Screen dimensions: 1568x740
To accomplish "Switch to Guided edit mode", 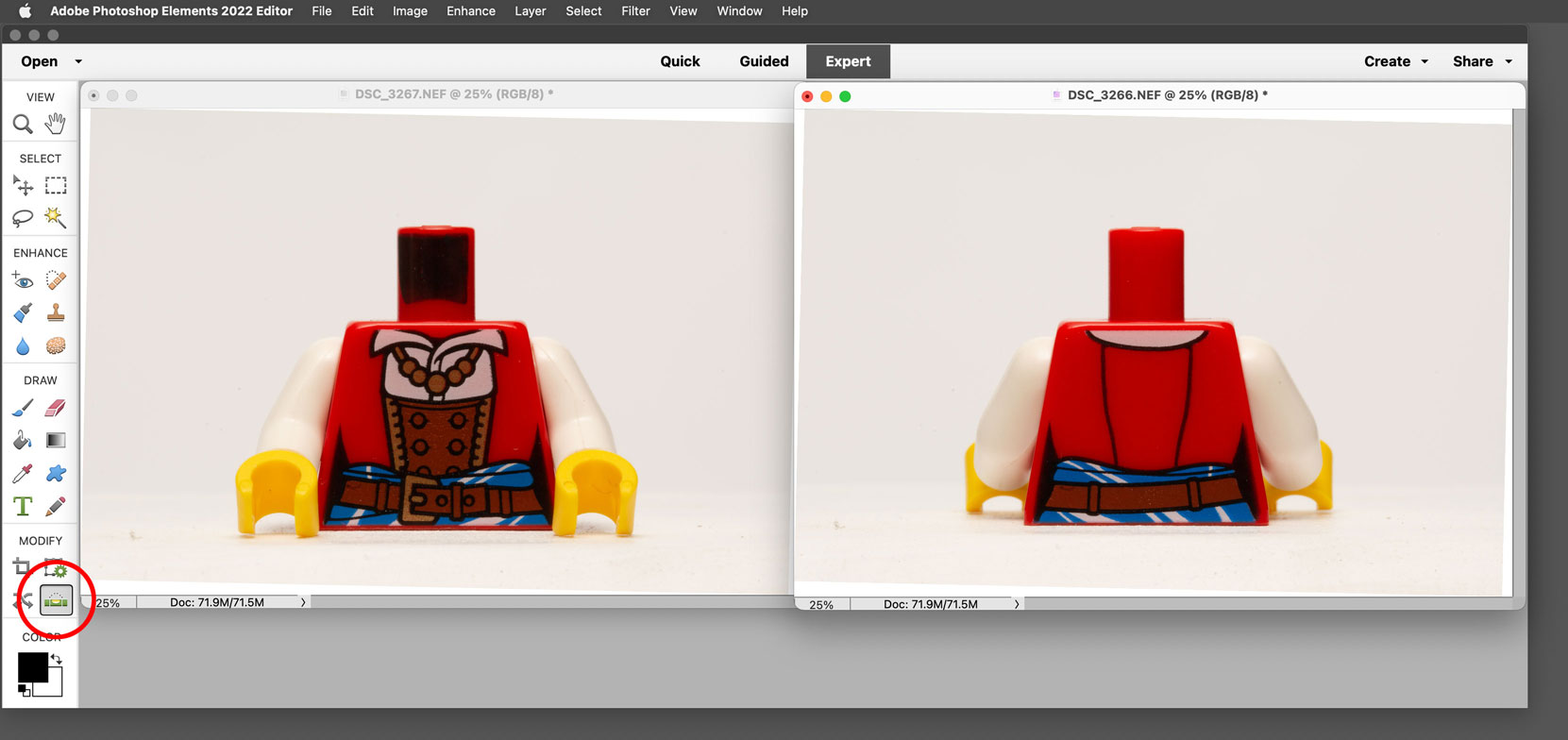I will coord(764,61).
